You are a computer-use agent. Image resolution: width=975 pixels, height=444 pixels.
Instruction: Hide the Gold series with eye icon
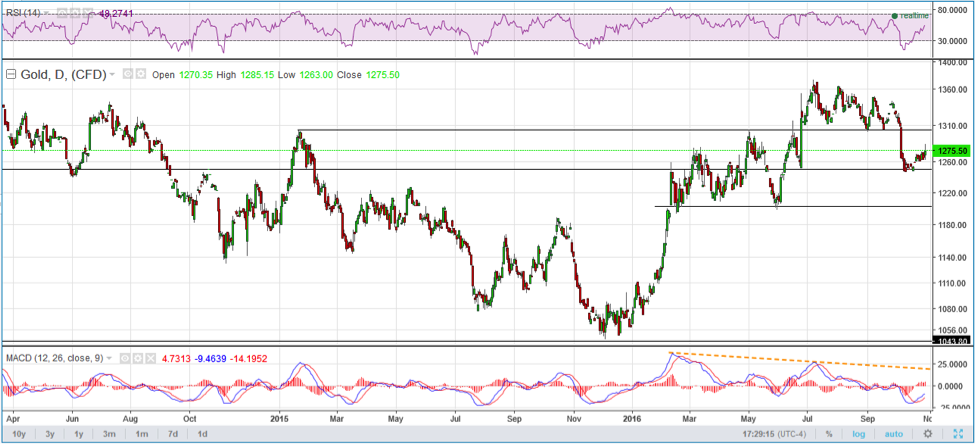[126, 74]
